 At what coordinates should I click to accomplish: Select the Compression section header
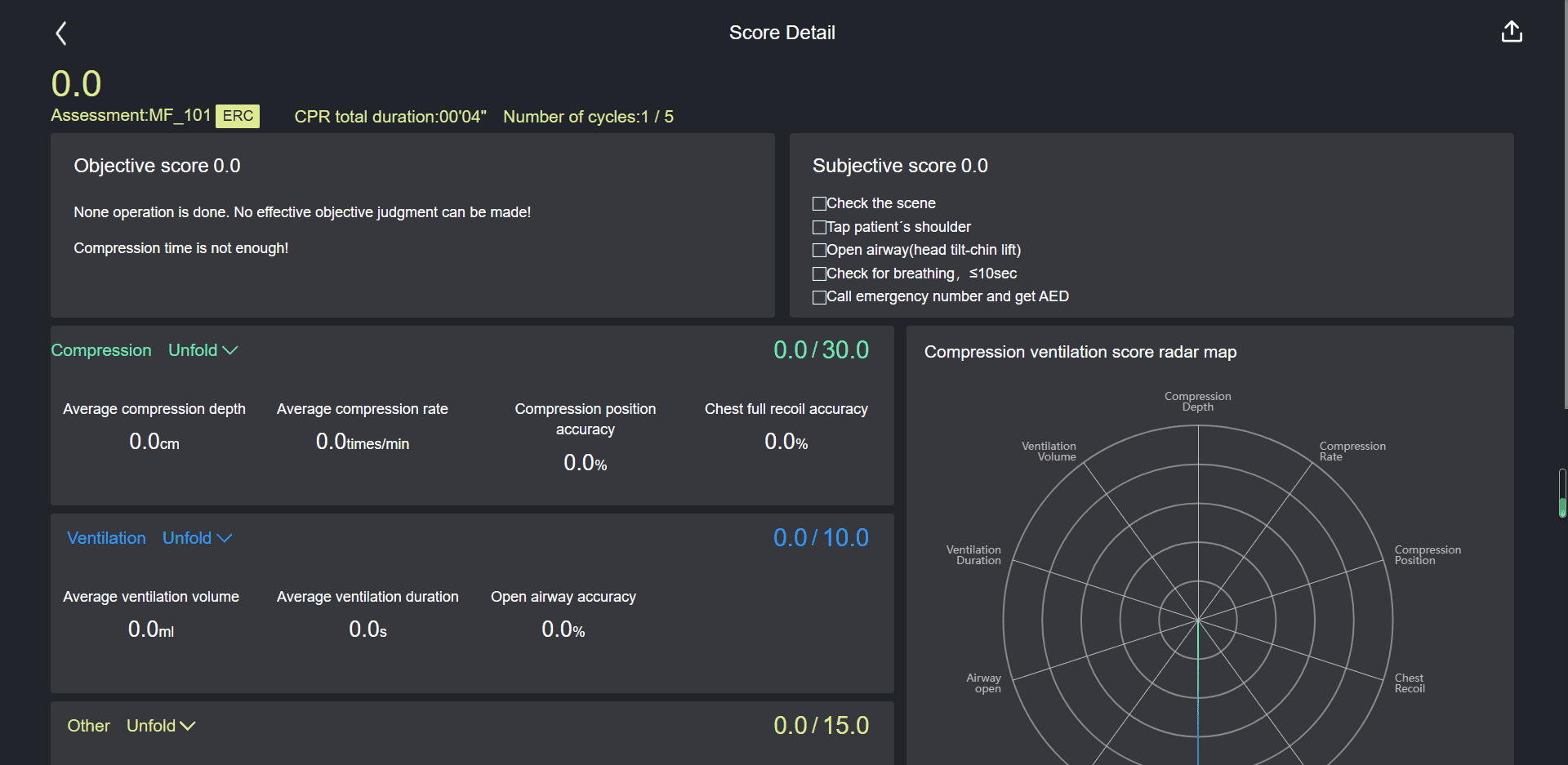(101, 349)
